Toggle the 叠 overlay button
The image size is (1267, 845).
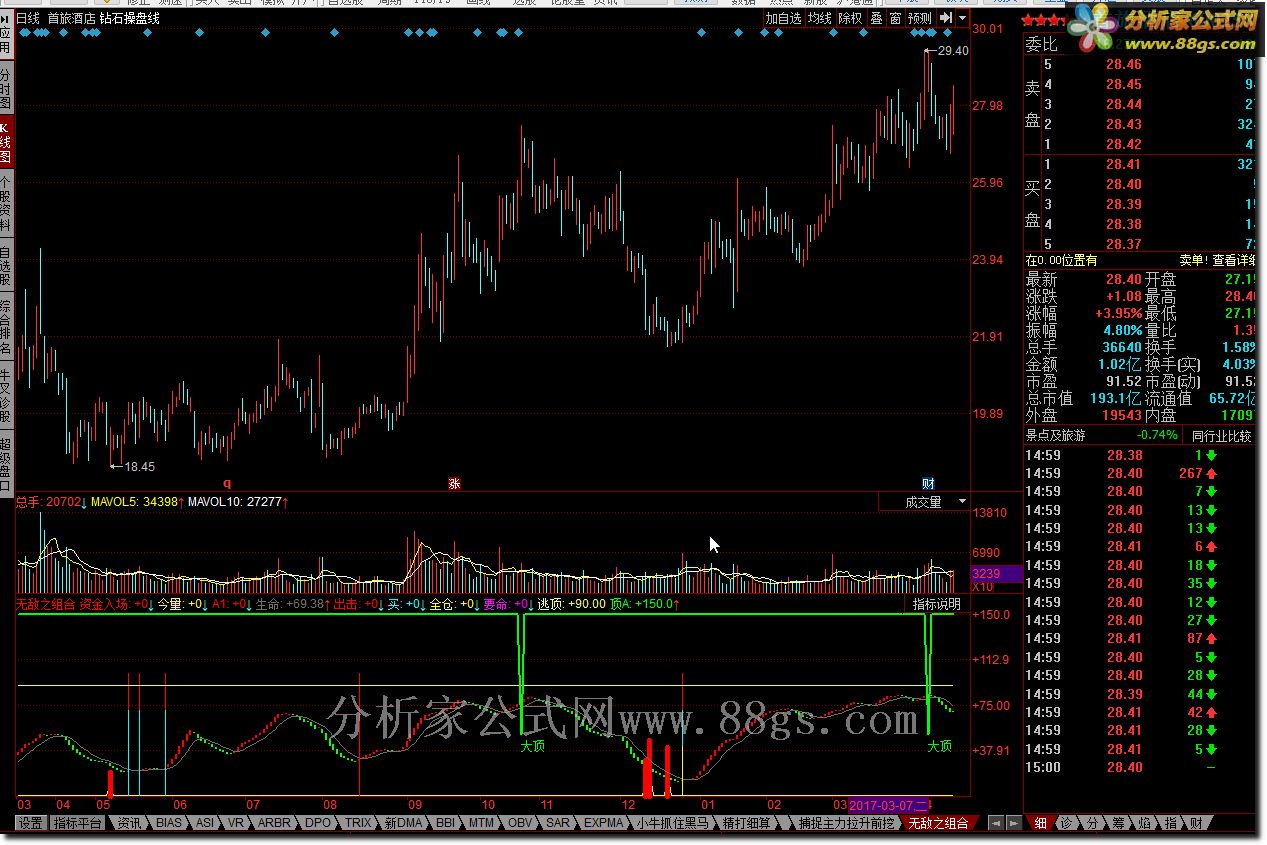tap(876, 18)
